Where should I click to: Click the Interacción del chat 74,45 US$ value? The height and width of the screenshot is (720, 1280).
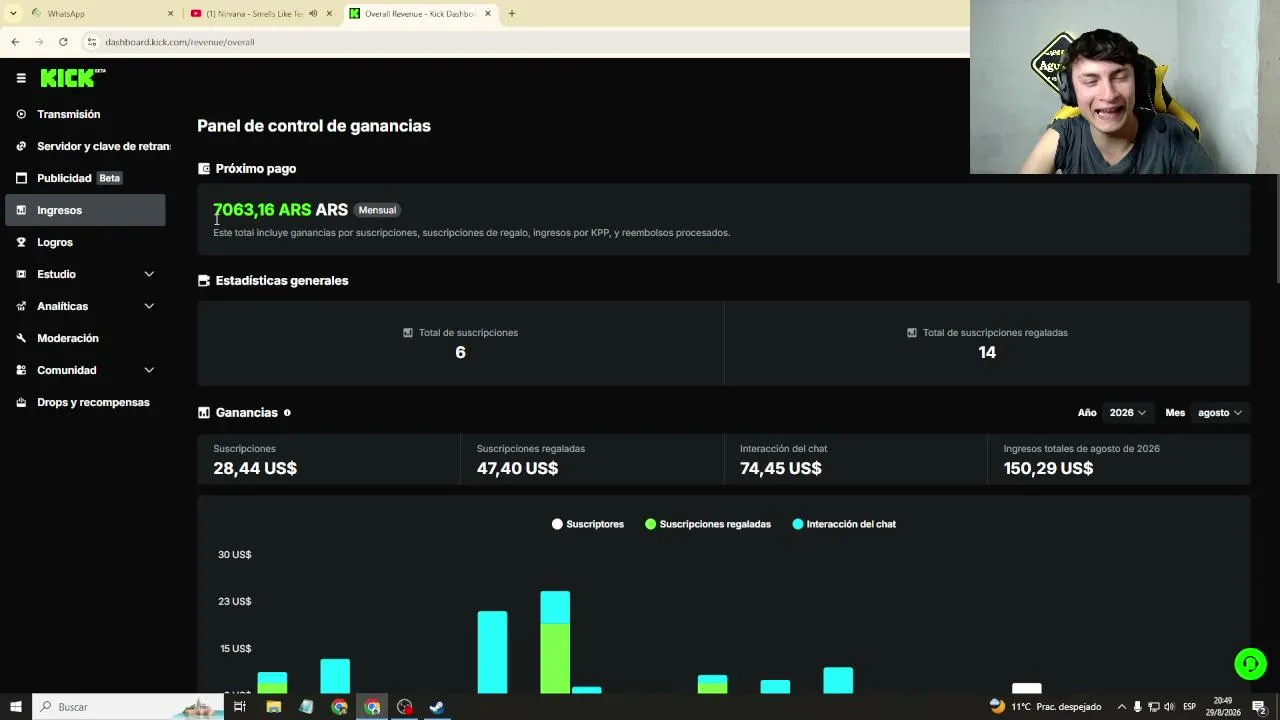pos(781,468)
